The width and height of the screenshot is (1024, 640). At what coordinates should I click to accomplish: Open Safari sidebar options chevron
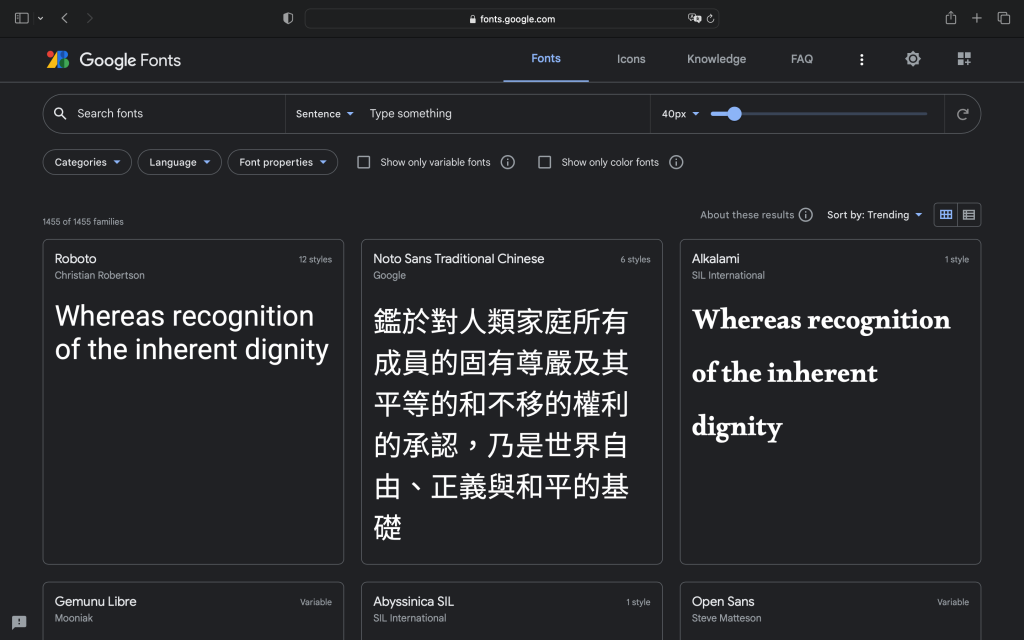[x=40, y=18]
